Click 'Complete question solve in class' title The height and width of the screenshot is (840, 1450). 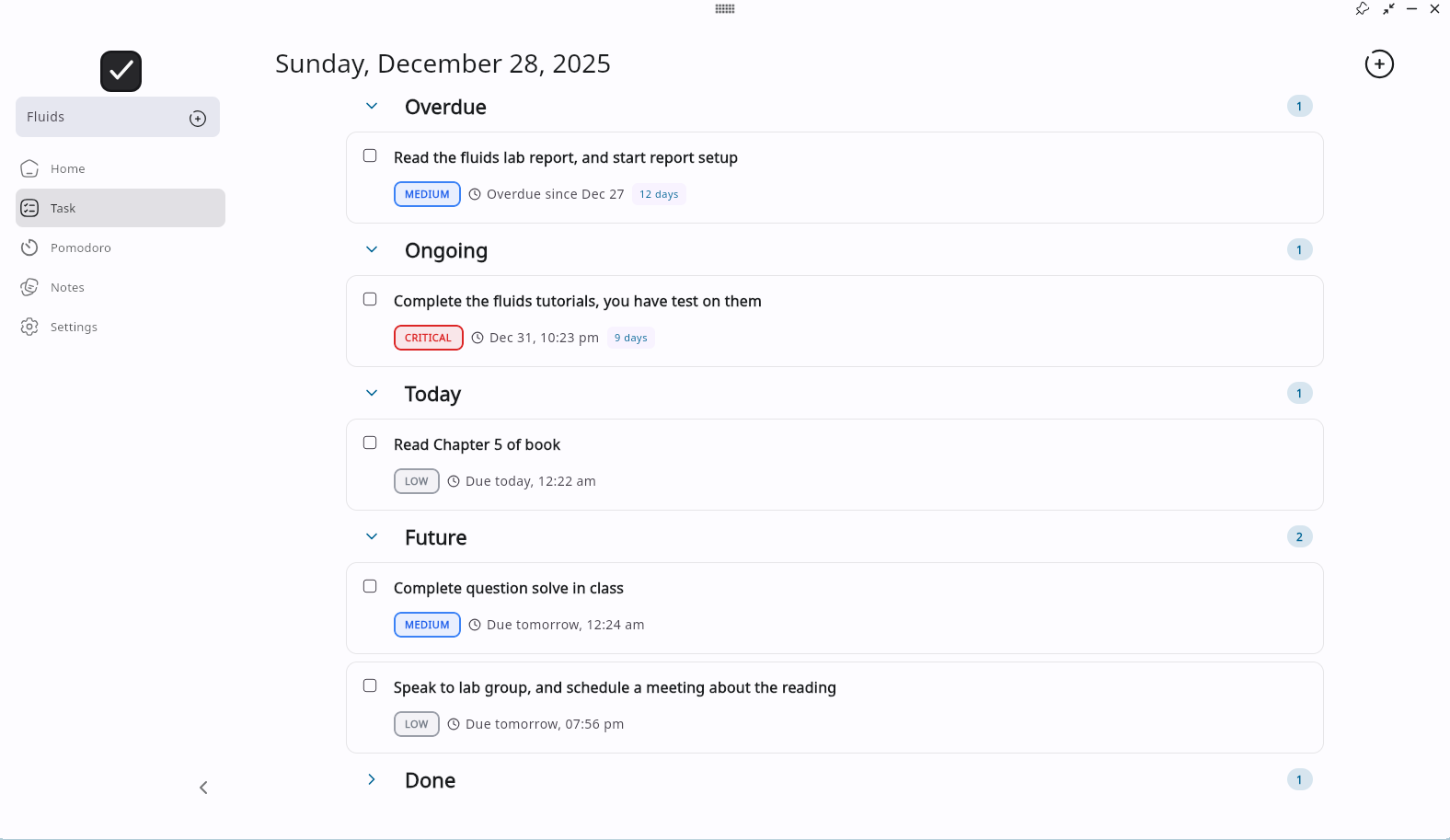[x=509, y=588]
